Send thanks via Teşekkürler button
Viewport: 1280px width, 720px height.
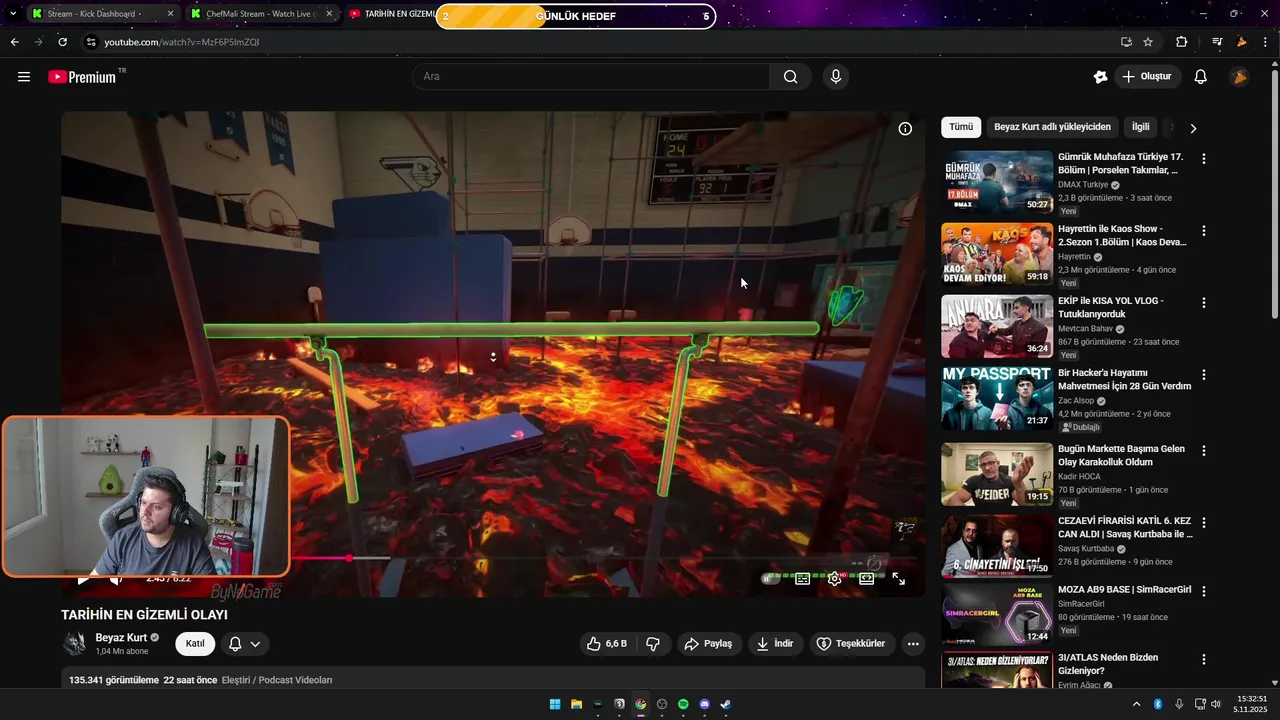851,644
